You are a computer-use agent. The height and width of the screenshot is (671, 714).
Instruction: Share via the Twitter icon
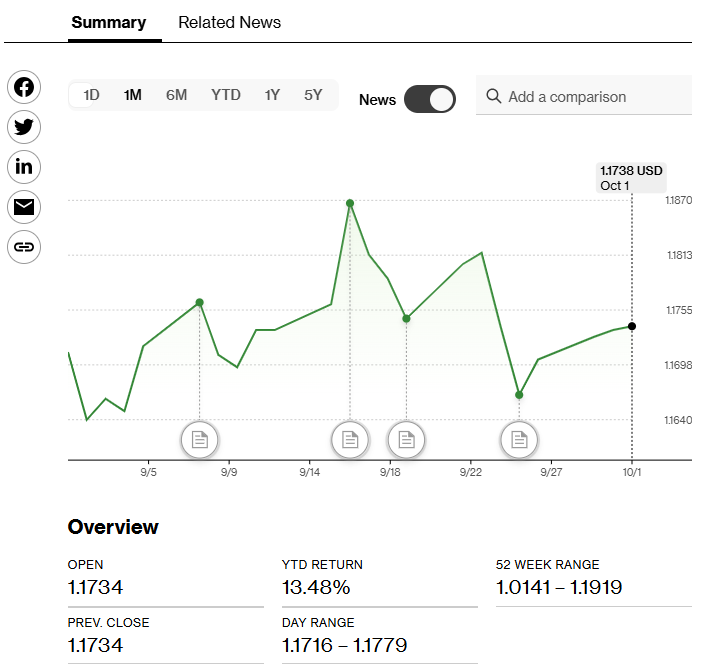(24, 127)
